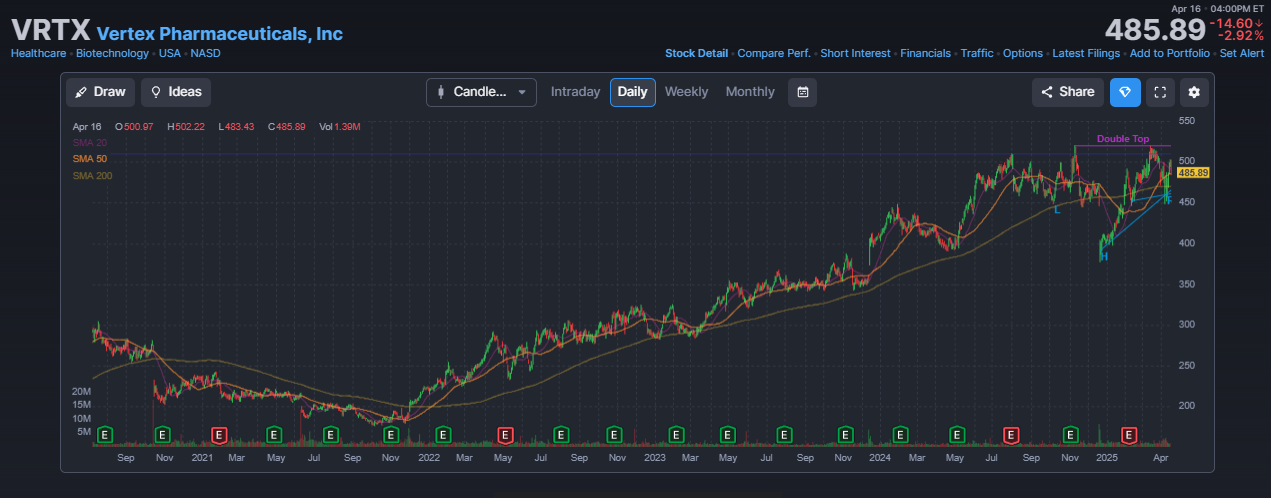Click the SMA 20 legend label
Screen dimensions: 1271x498
click(x=90, y=143)
